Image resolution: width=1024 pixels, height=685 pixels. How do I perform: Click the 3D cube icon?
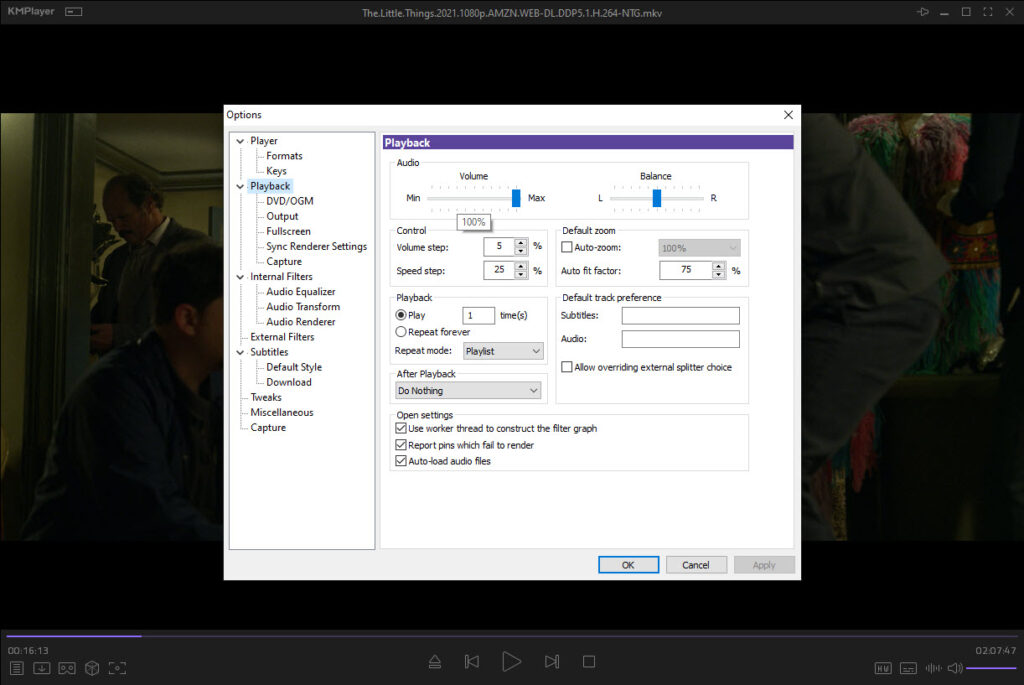pos(92,668)
